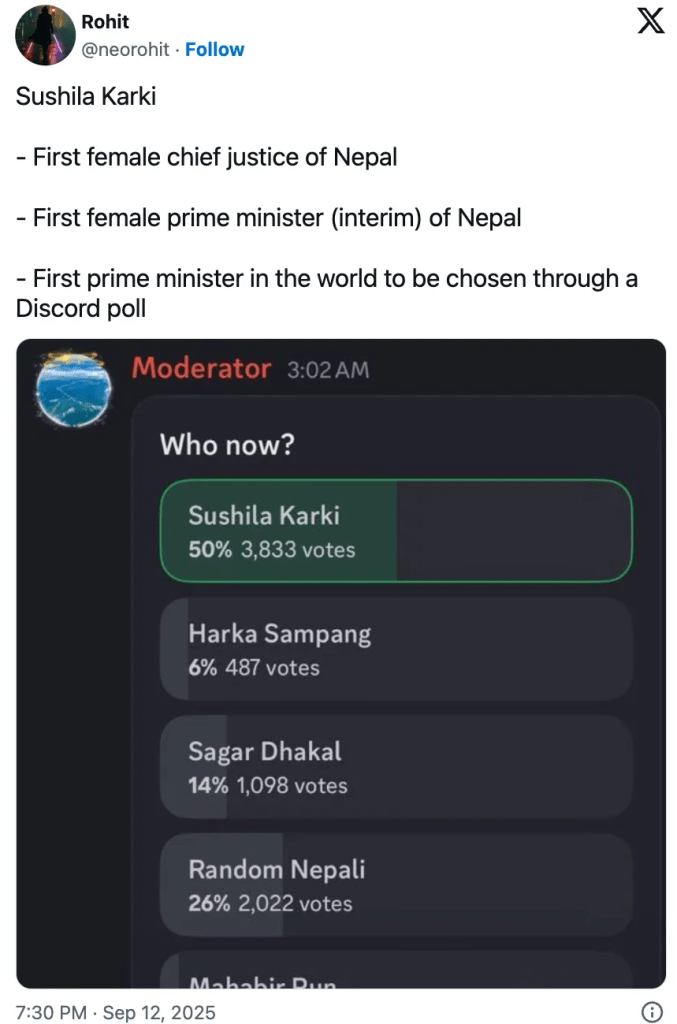Vote for Harka Sampang in poll
Screen dimensions: 677x1024
396,648
